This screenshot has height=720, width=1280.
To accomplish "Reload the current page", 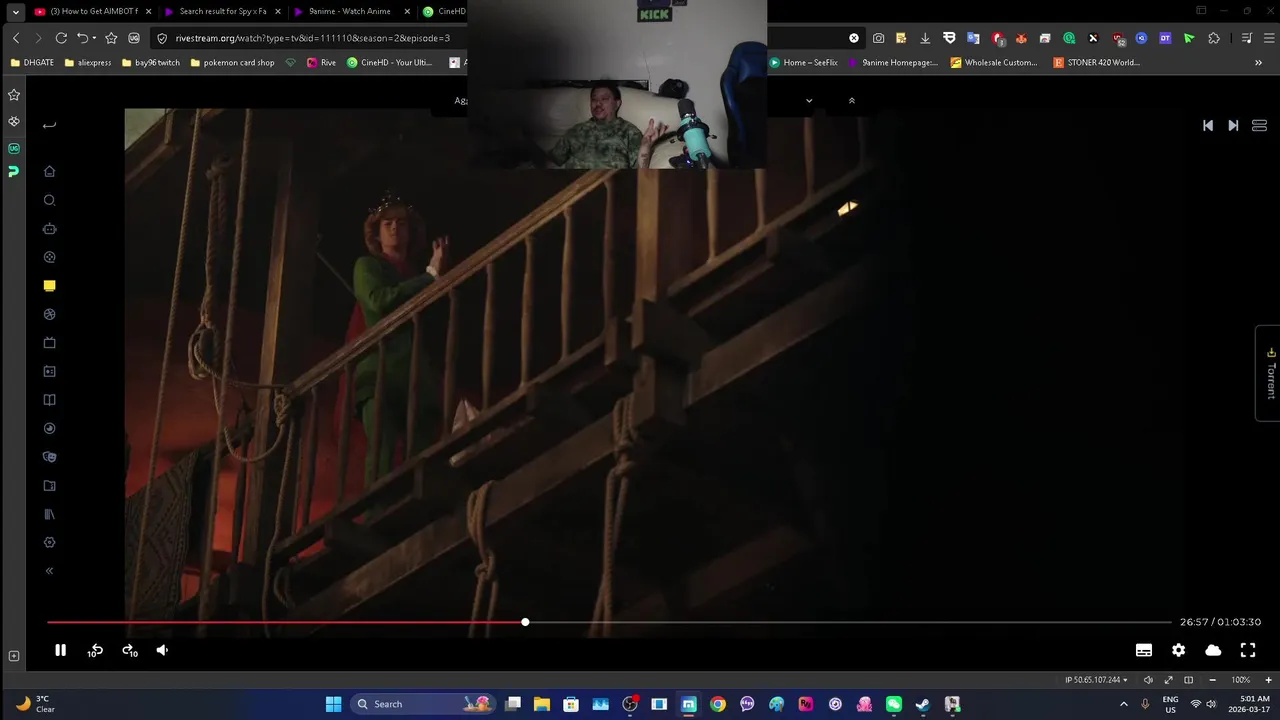I will (x=61, y=38).
